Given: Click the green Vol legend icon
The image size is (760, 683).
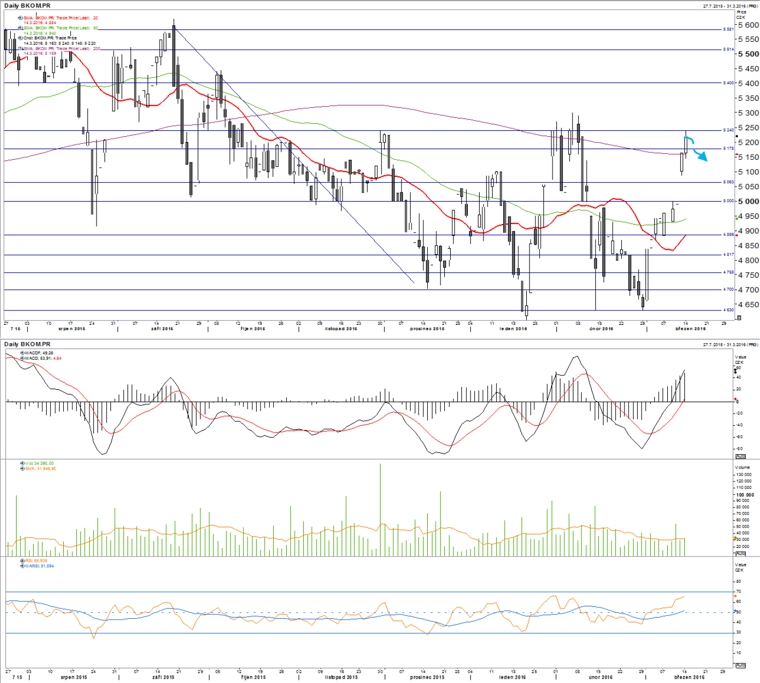Looking at the screenshot, I should click(x=22, y=463).
